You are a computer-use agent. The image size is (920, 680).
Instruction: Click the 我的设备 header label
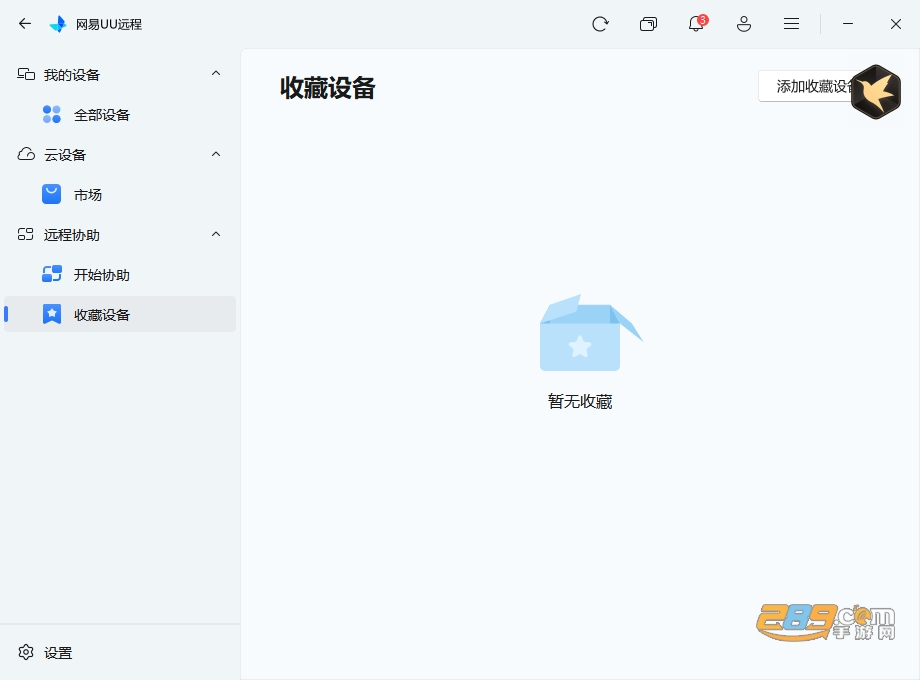(x=72, y=75)
